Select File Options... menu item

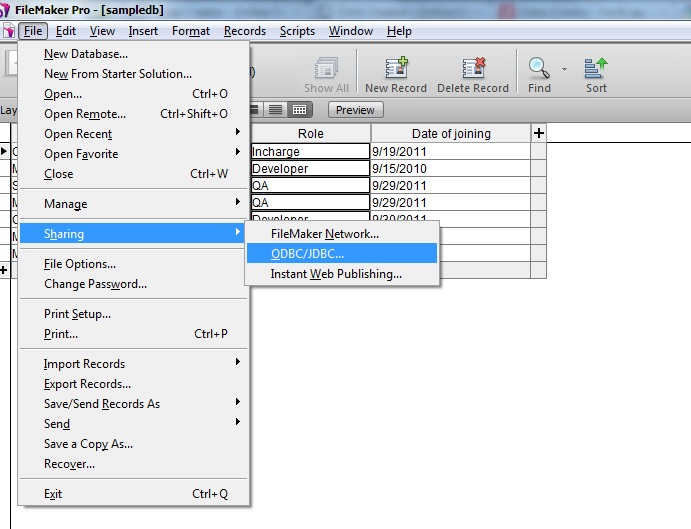[134, 264]
